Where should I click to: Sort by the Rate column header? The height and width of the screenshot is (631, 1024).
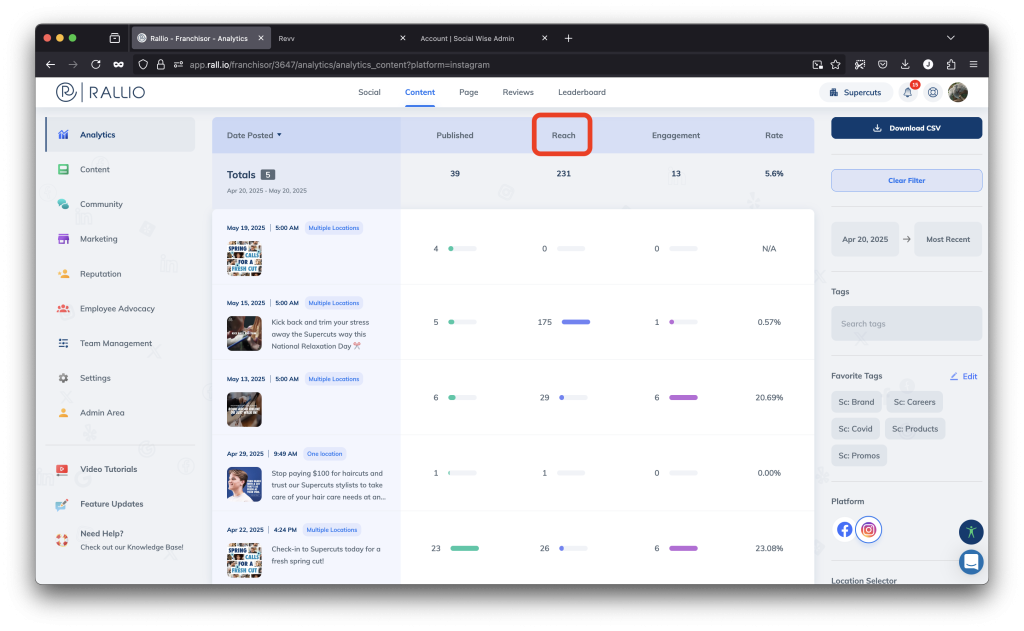774,135
